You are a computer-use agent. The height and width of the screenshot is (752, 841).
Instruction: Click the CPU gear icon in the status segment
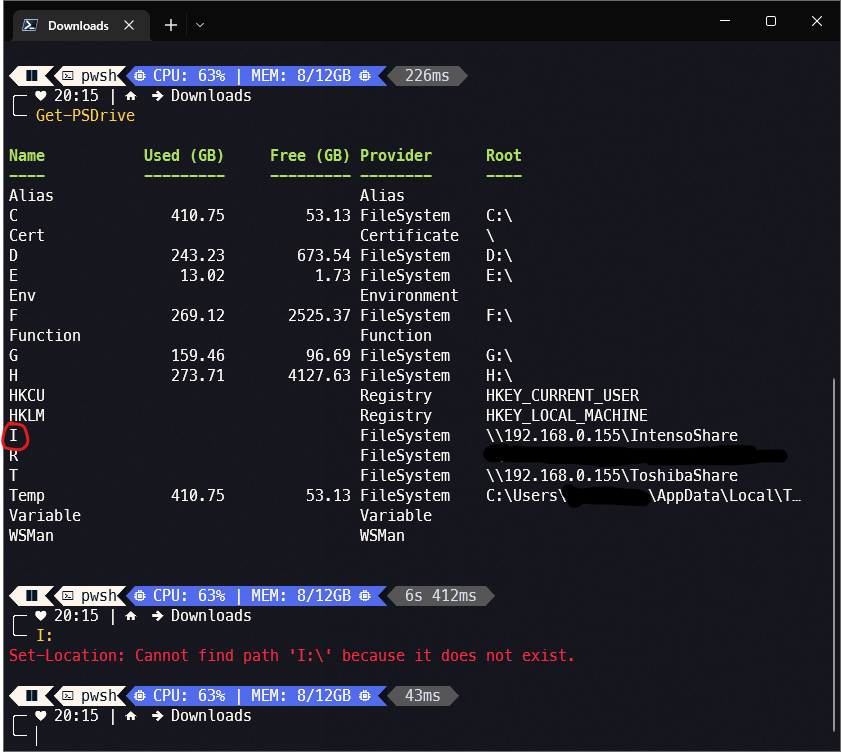(141, 75)
